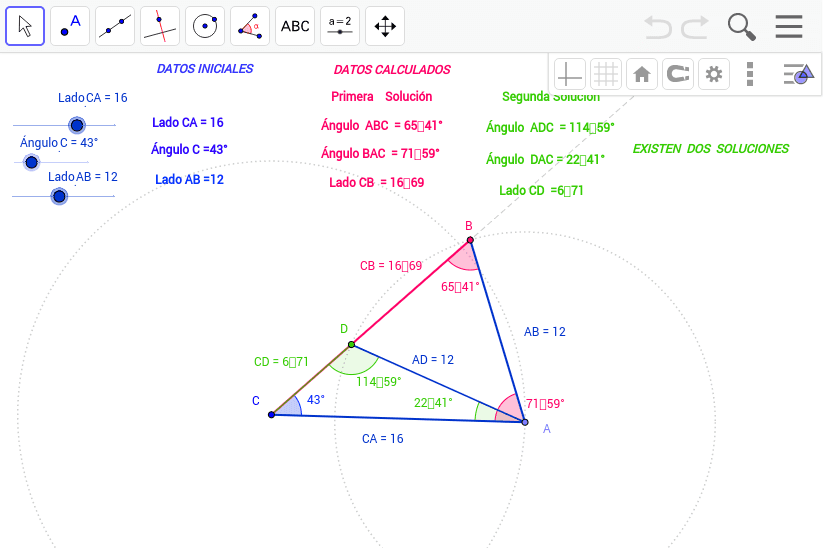Click the Ángulo C slider handle
Screen dimensions: 823x550
point(31,162)
